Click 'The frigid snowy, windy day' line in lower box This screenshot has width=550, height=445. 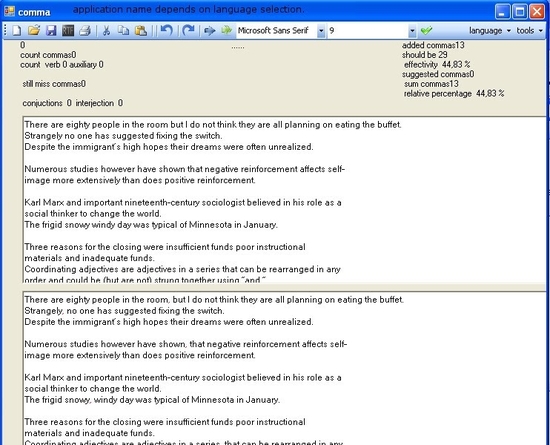point(152,400)
